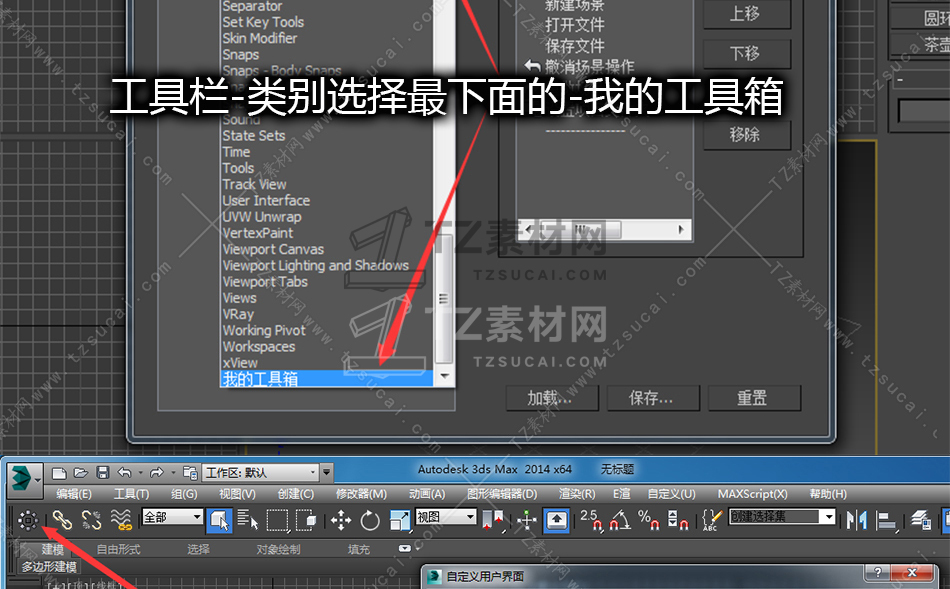Switch to the 自由形式 ribbon tab

[118, 549]
